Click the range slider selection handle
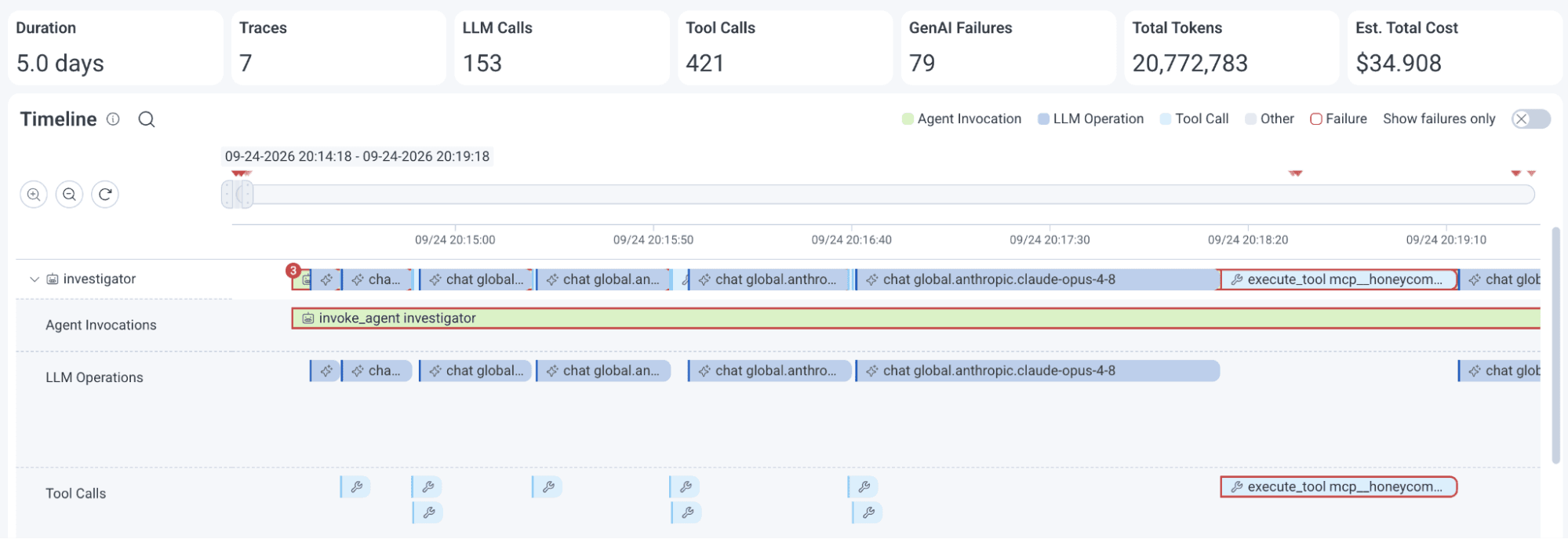Screen dimensions: 1568x539 point(238,195)
